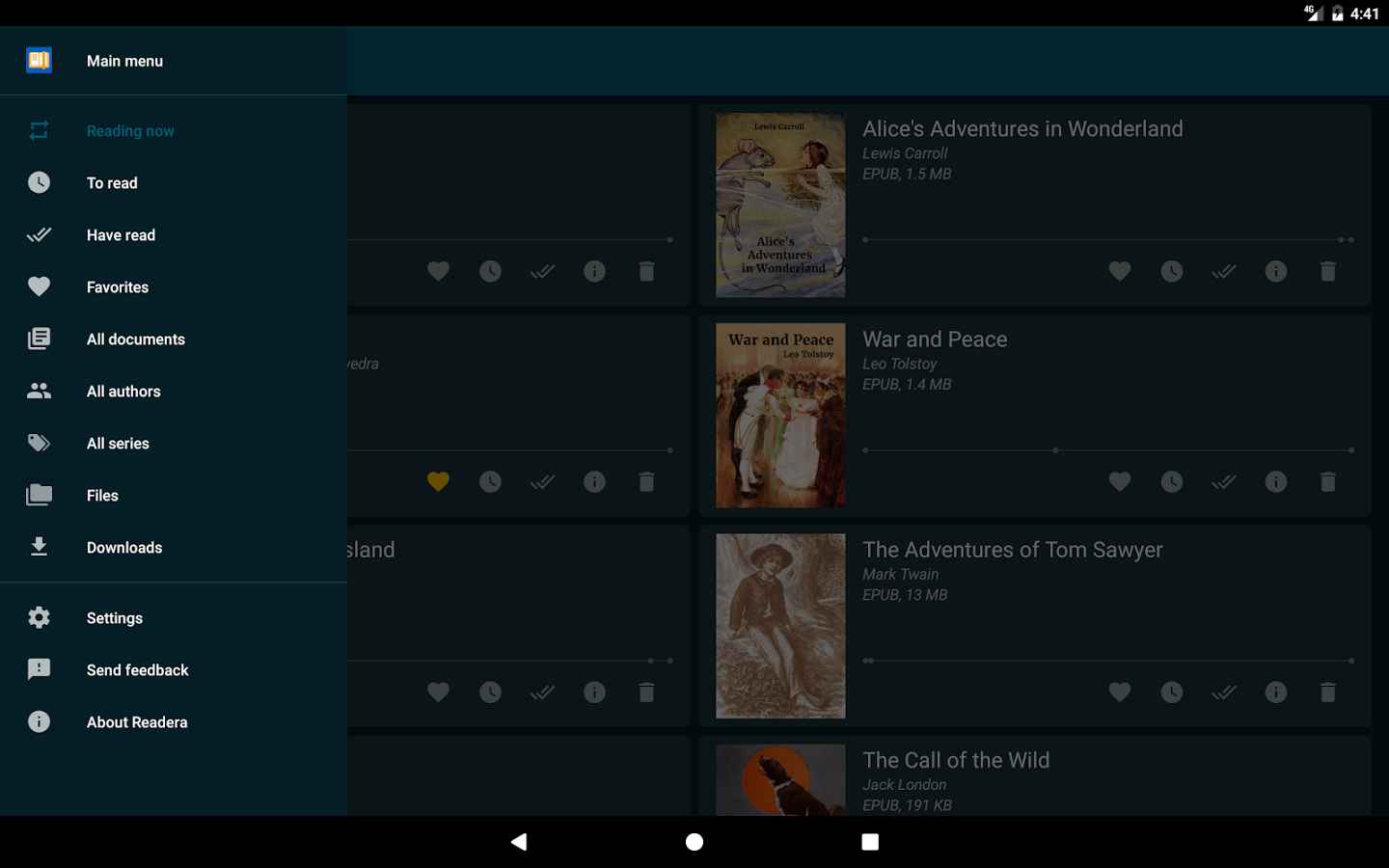Open Downloads folder entry
Screen dimensions: 1389x868
tap(174, 547)
